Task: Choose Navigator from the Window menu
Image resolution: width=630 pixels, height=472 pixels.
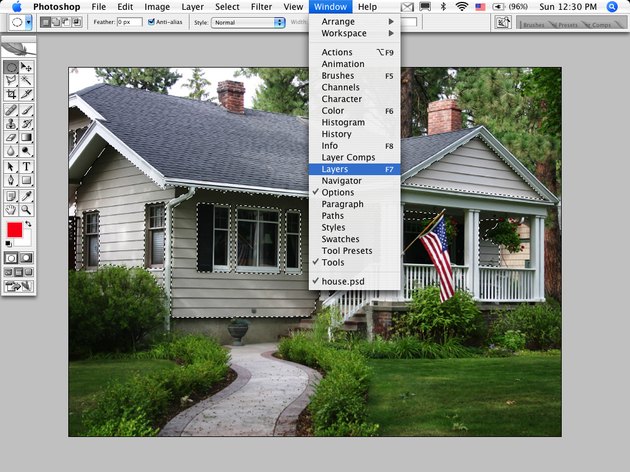Action: pyautogui.click(x=355, y=181)
